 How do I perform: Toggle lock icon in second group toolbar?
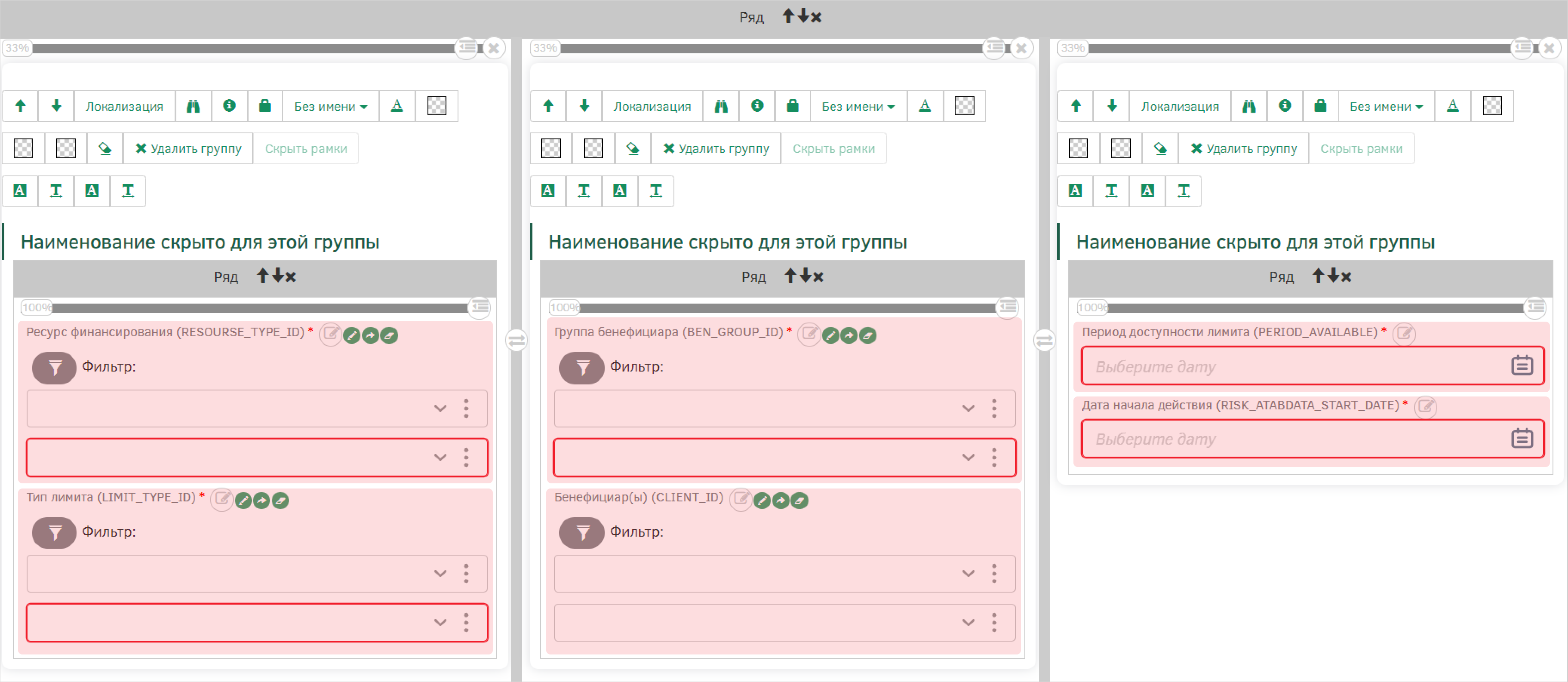[793, 106]
